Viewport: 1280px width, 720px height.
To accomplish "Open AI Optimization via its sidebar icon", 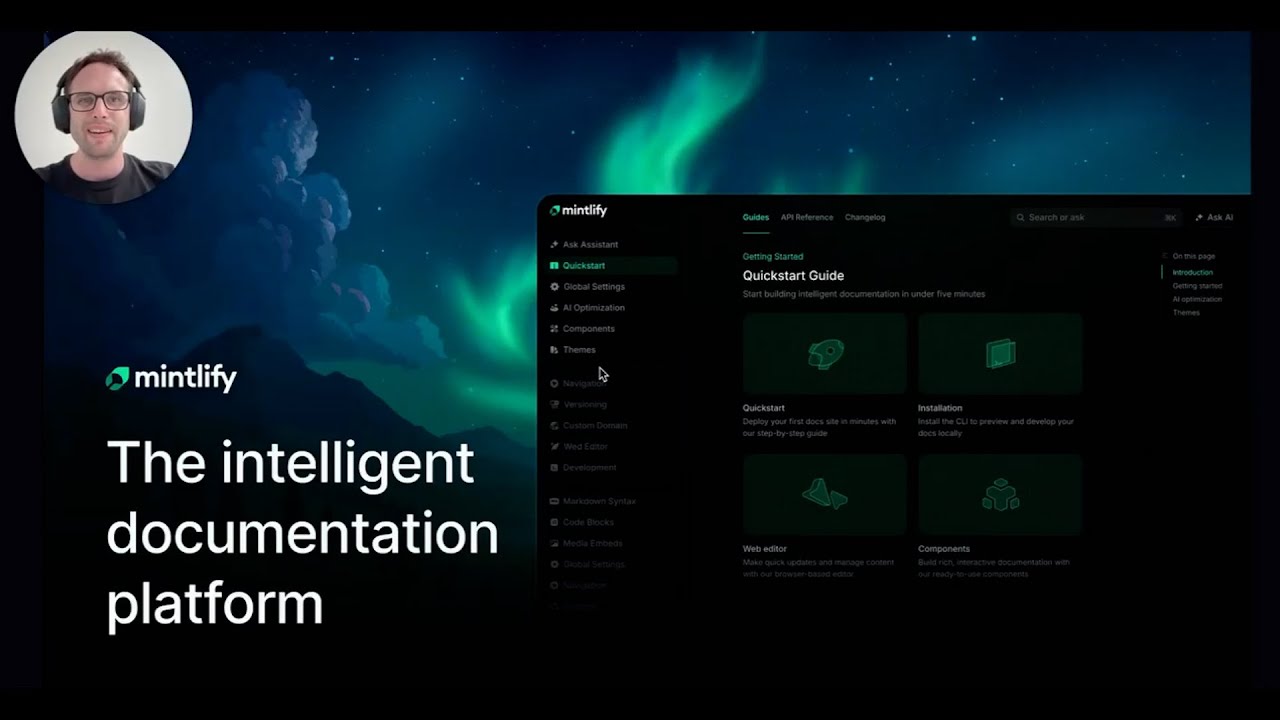I will [554, 308].
